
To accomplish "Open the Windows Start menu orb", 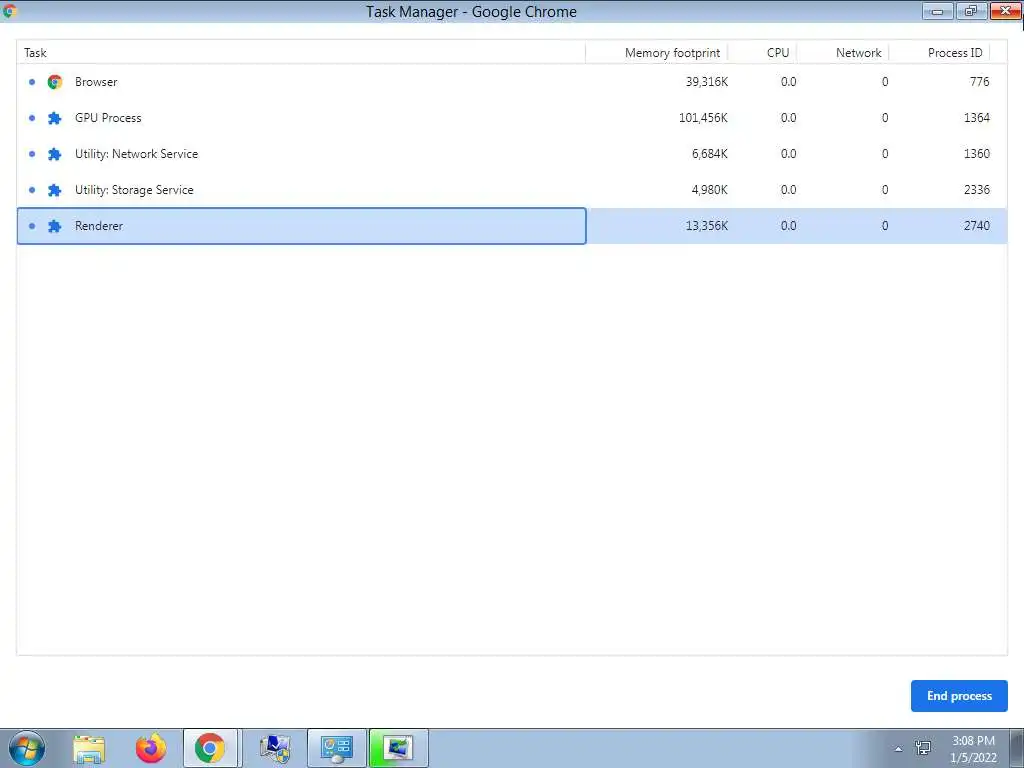I will point(27,748).
